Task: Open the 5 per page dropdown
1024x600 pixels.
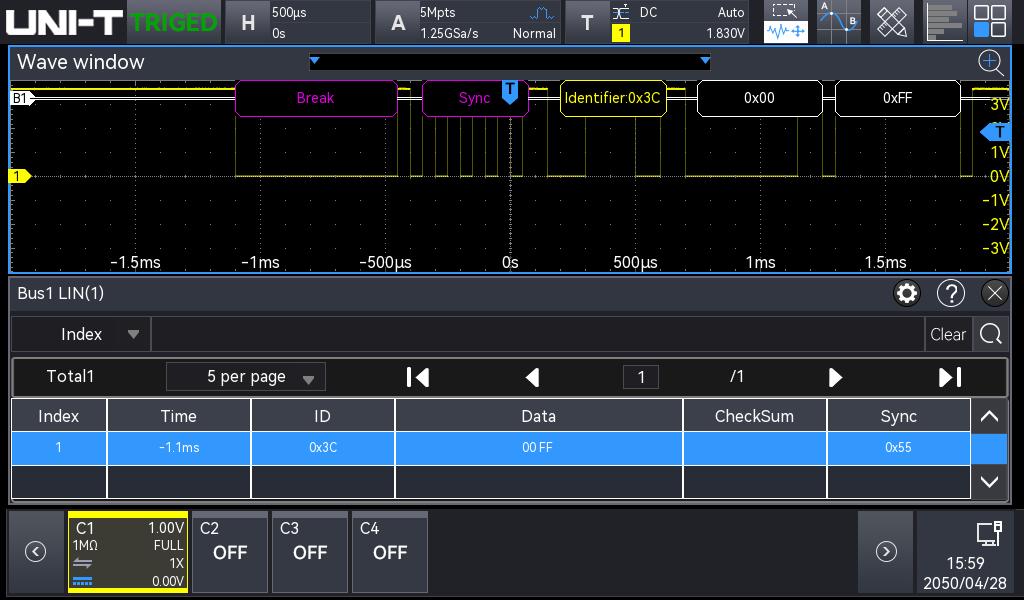Action: click(x=246, y=377)
